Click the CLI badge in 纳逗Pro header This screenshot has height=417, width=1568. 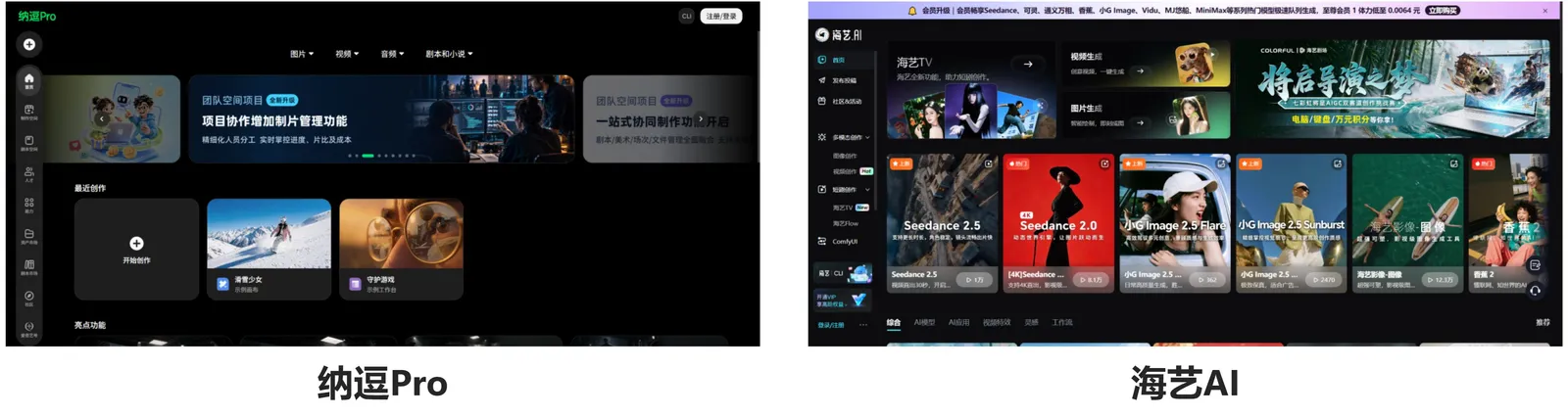pyautogui.click(x=687, y=16)
